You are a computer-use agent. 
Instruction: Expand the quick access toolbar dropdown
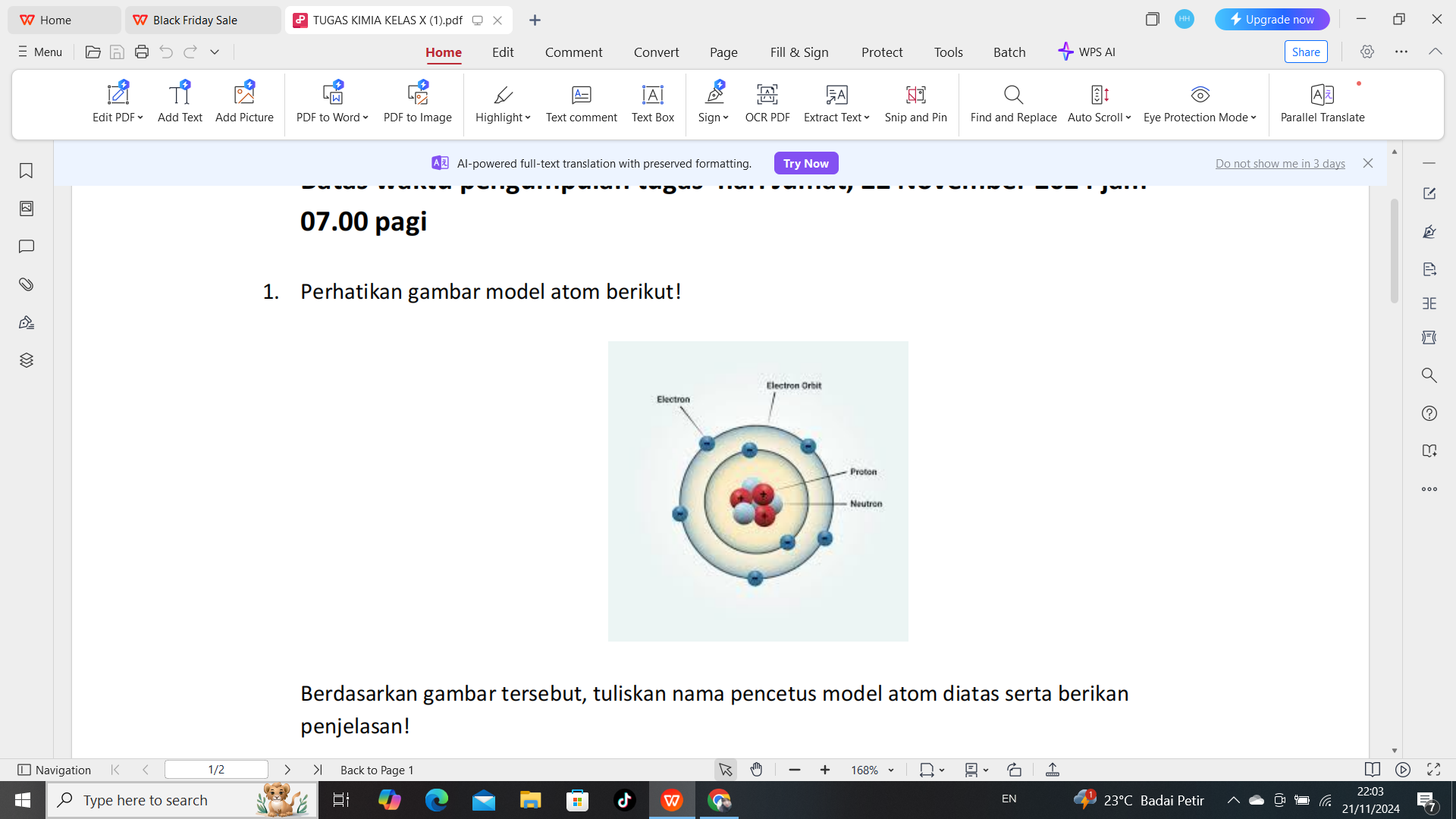tap(215, 52)
